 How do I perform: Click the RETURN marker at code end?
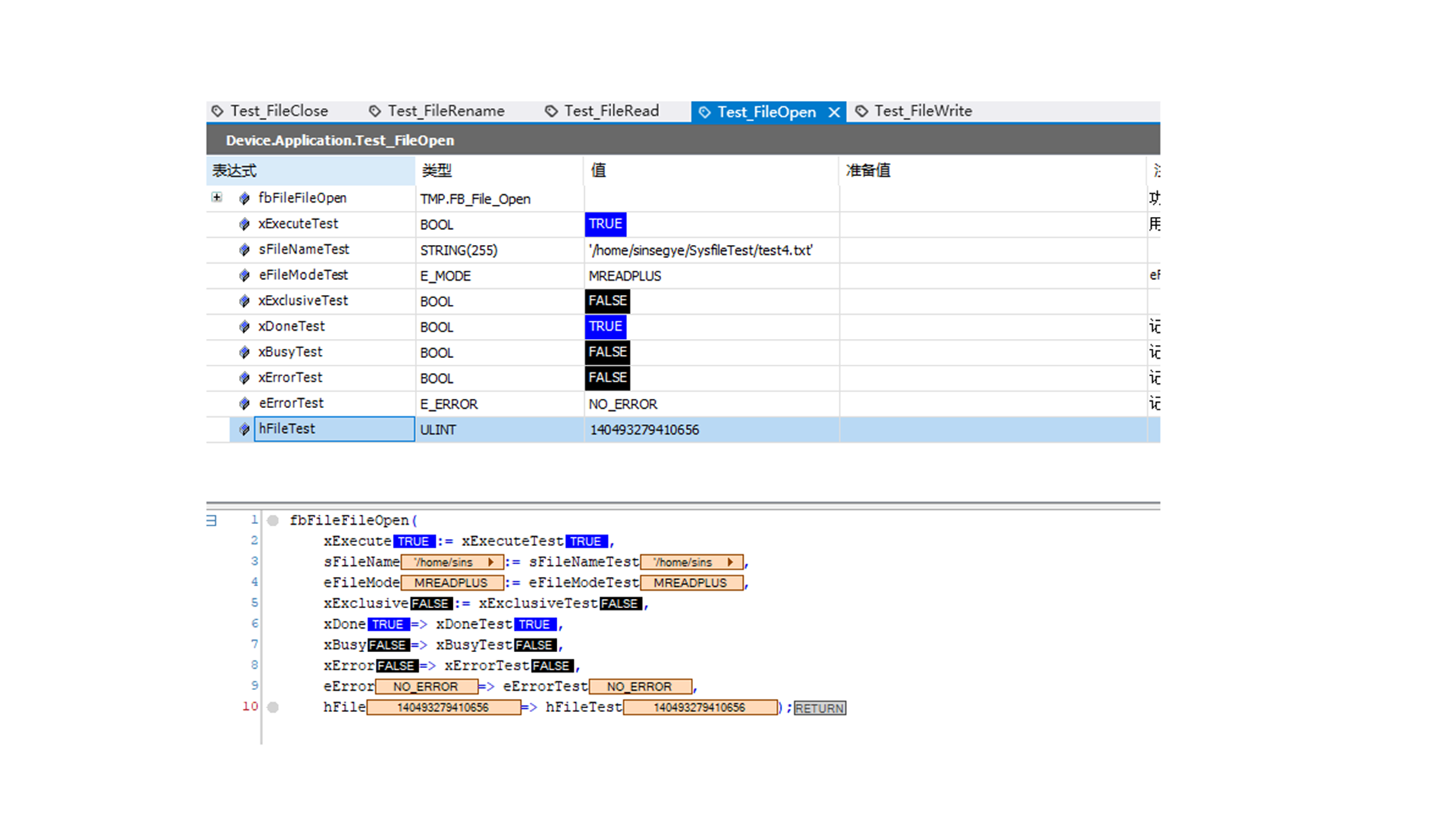pos(820,708)
